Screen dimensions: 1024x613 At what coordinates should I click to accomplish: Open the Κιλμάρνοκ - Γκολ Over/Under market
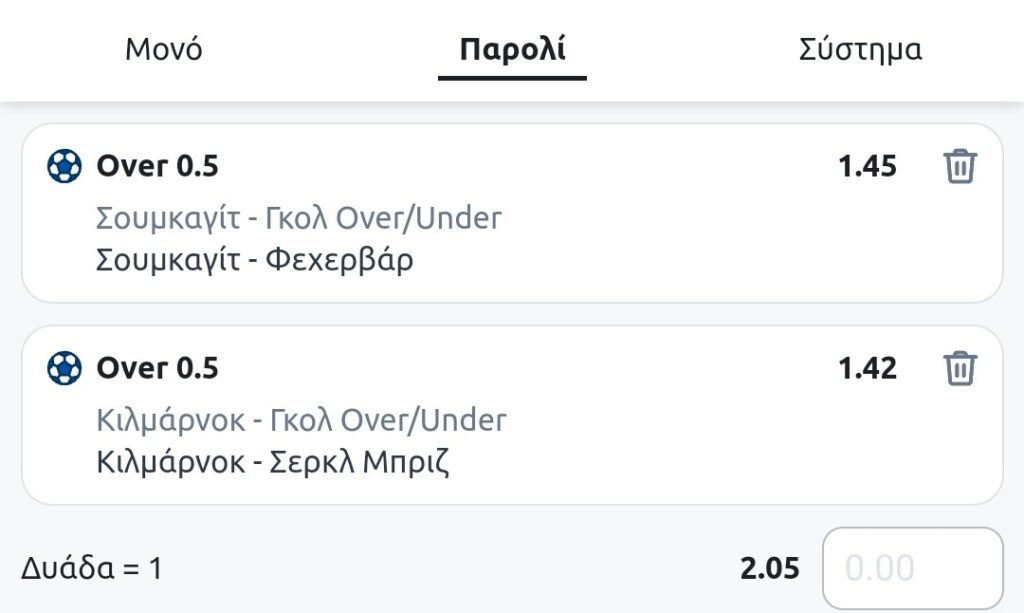pos(301,419)
